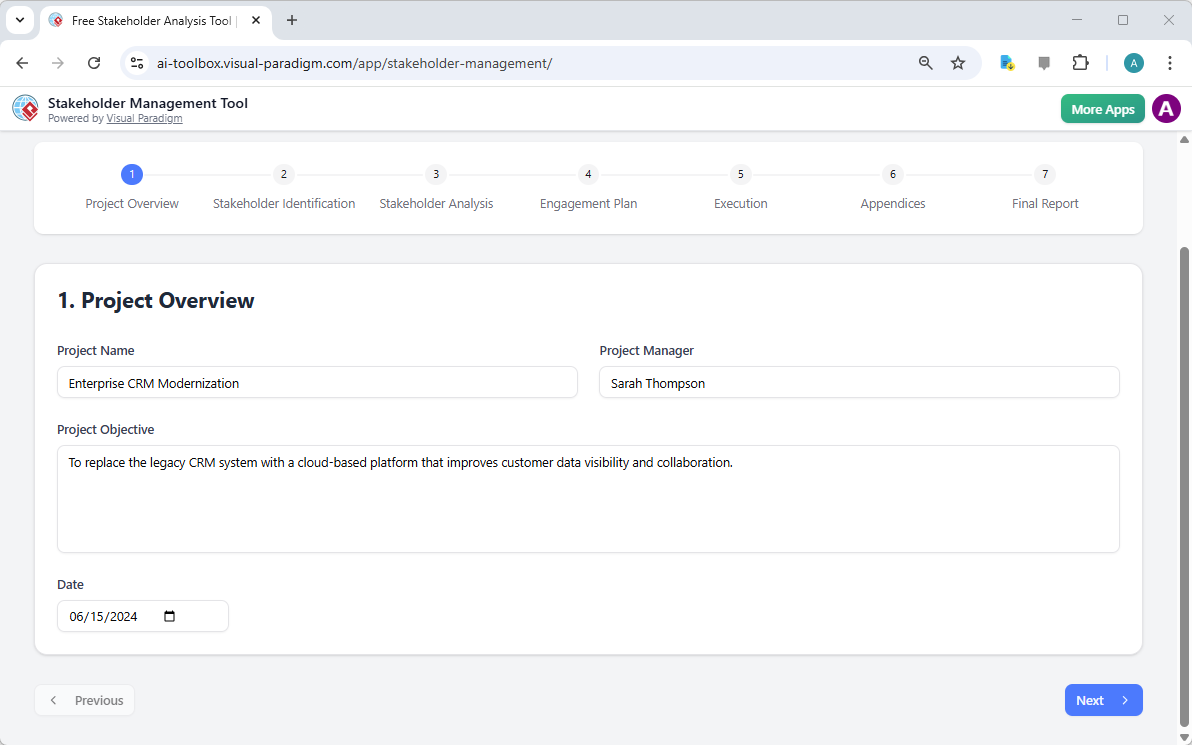Open the browser extensions icon
1192x745 pixels.
click(x=1080, y=62)
